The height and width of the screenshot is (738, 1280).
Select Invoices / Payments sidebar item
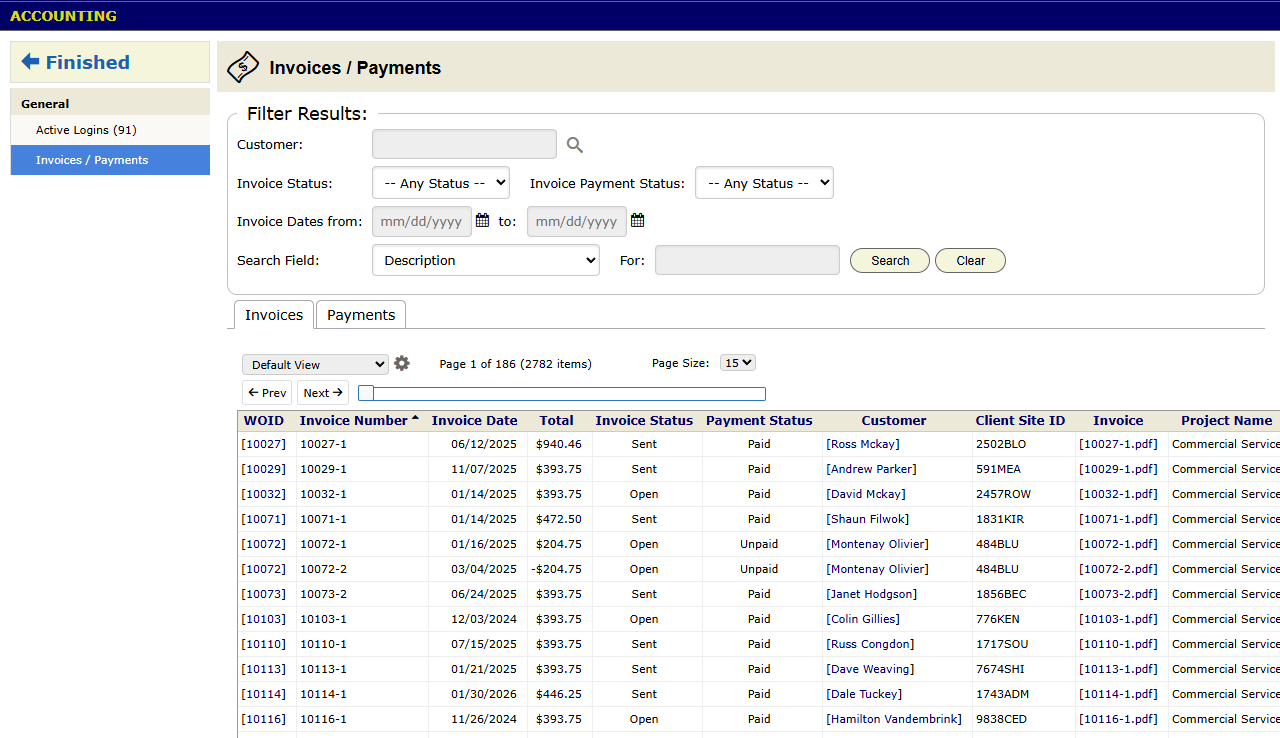(x=110, y=160)
